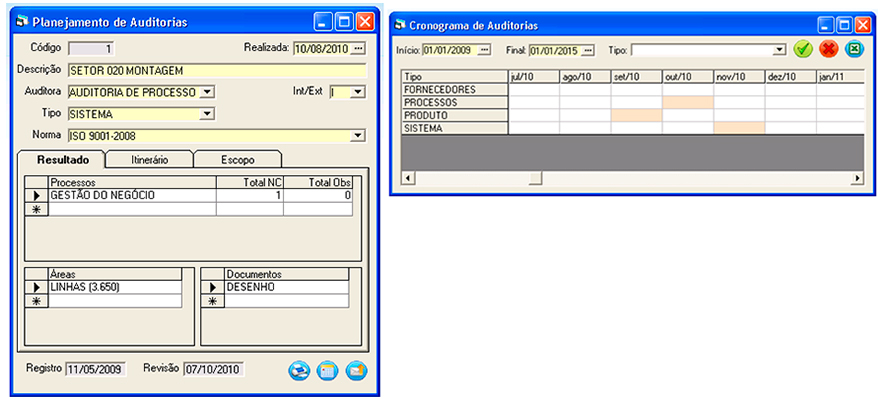887x400 pixels.
Task: Click the left arrow of Cronograma horizontal scrollbar
Action: (x=407, y=179)
